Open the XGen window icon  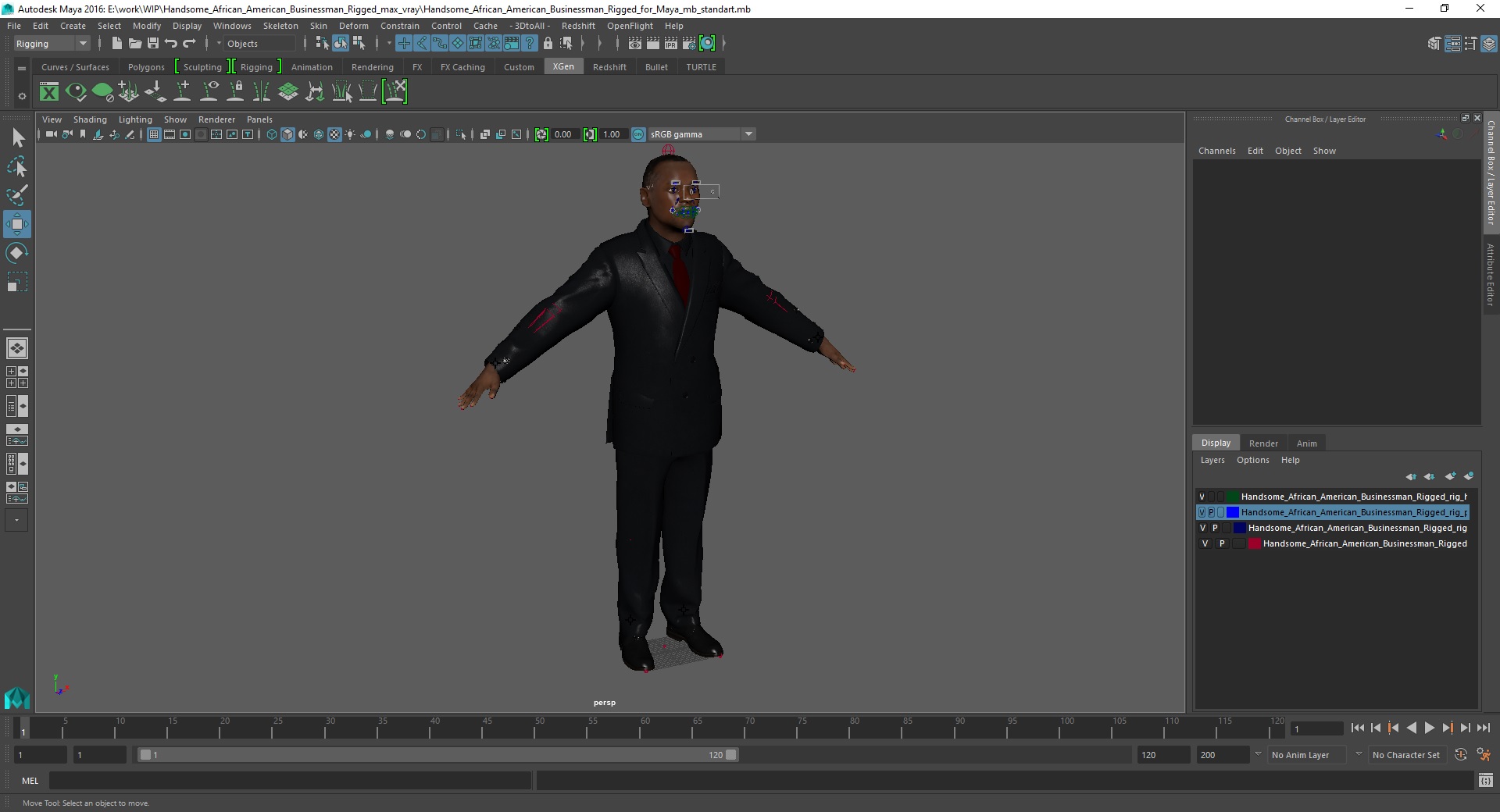[49, 92]
